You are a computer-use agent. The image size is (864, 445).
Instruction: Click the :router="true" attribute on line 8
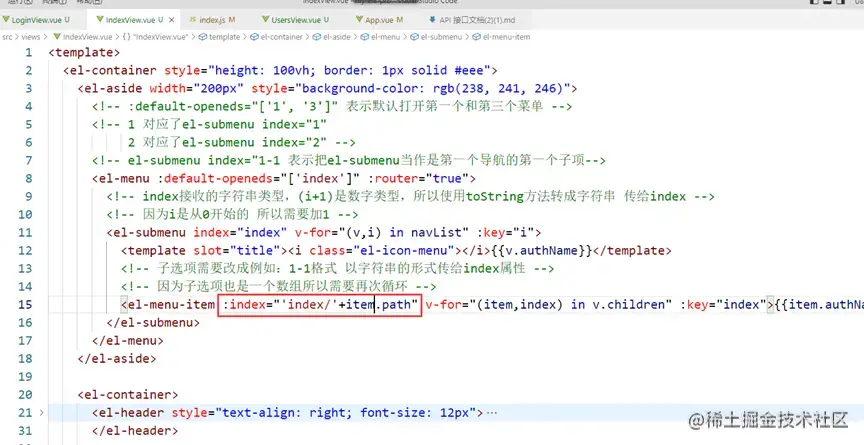click(418, 178)
